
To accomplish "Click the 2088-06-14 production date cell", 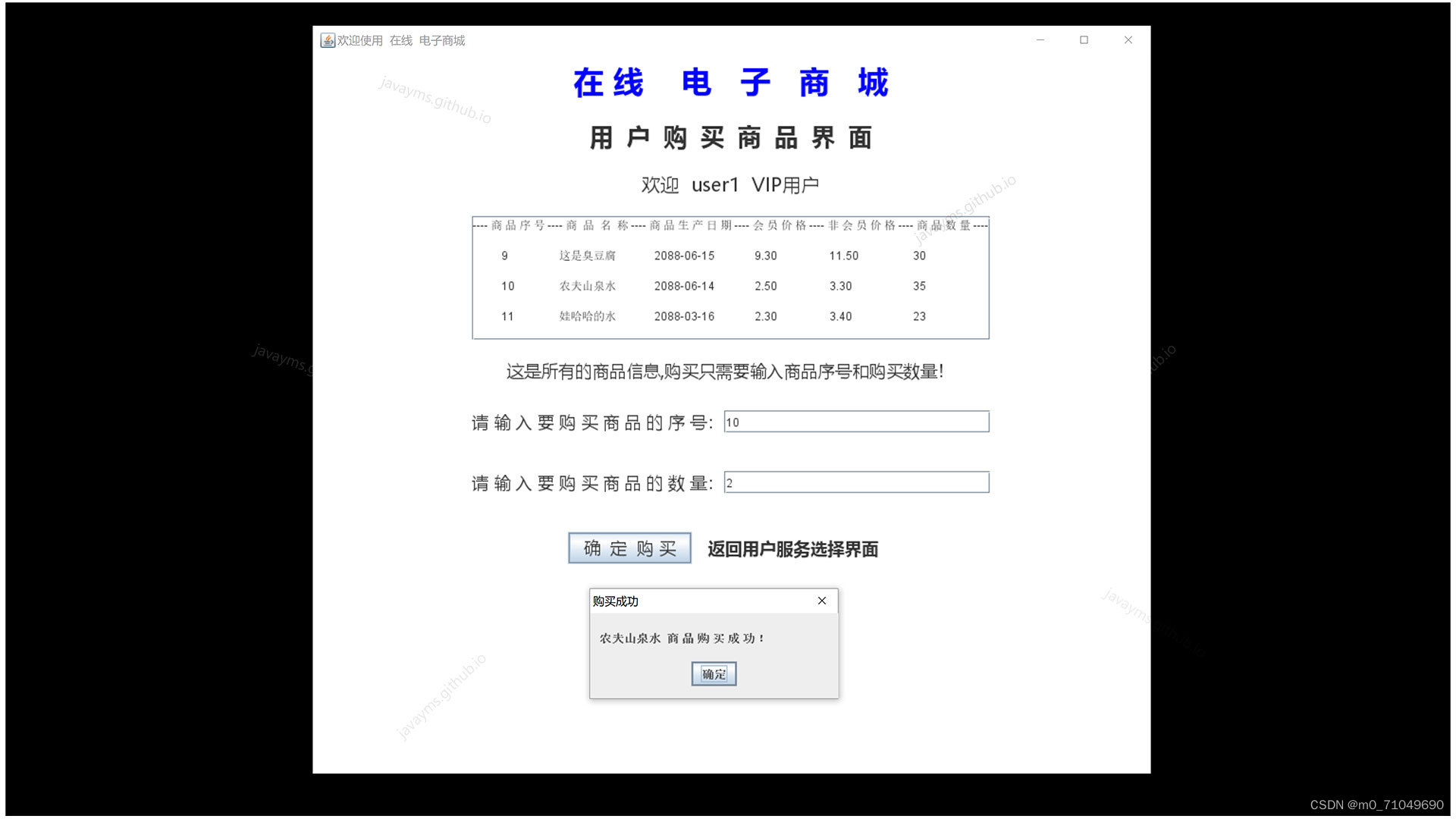I will point(684,286).
